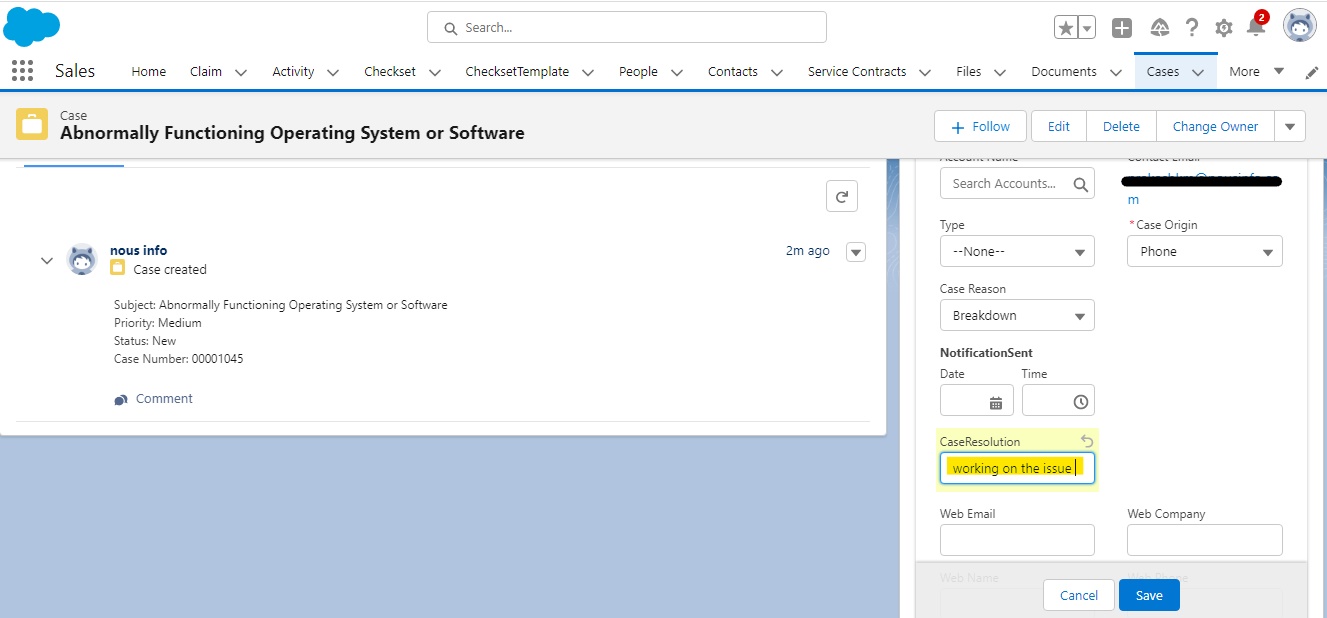Open the Help question mark icon
This screenshot has height=618, width=1327.
tap(1192, 28)
